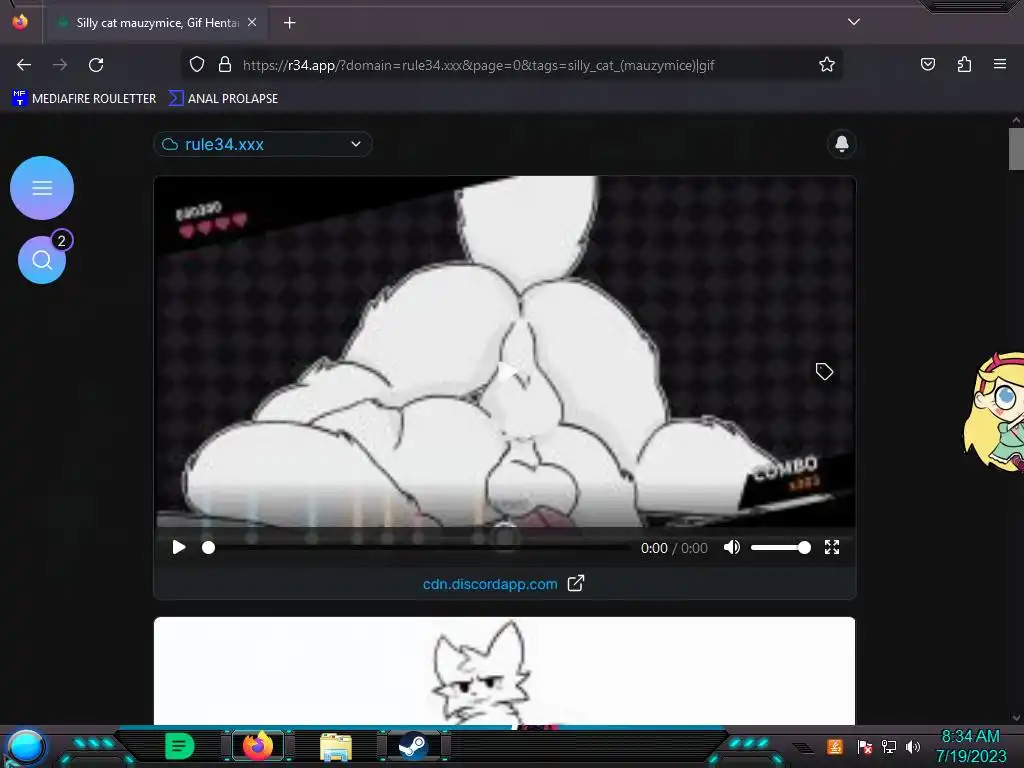Screen dimensions: 1024x768
Task: Click the scrollbar down arrow
Action: pos(1016,718)
